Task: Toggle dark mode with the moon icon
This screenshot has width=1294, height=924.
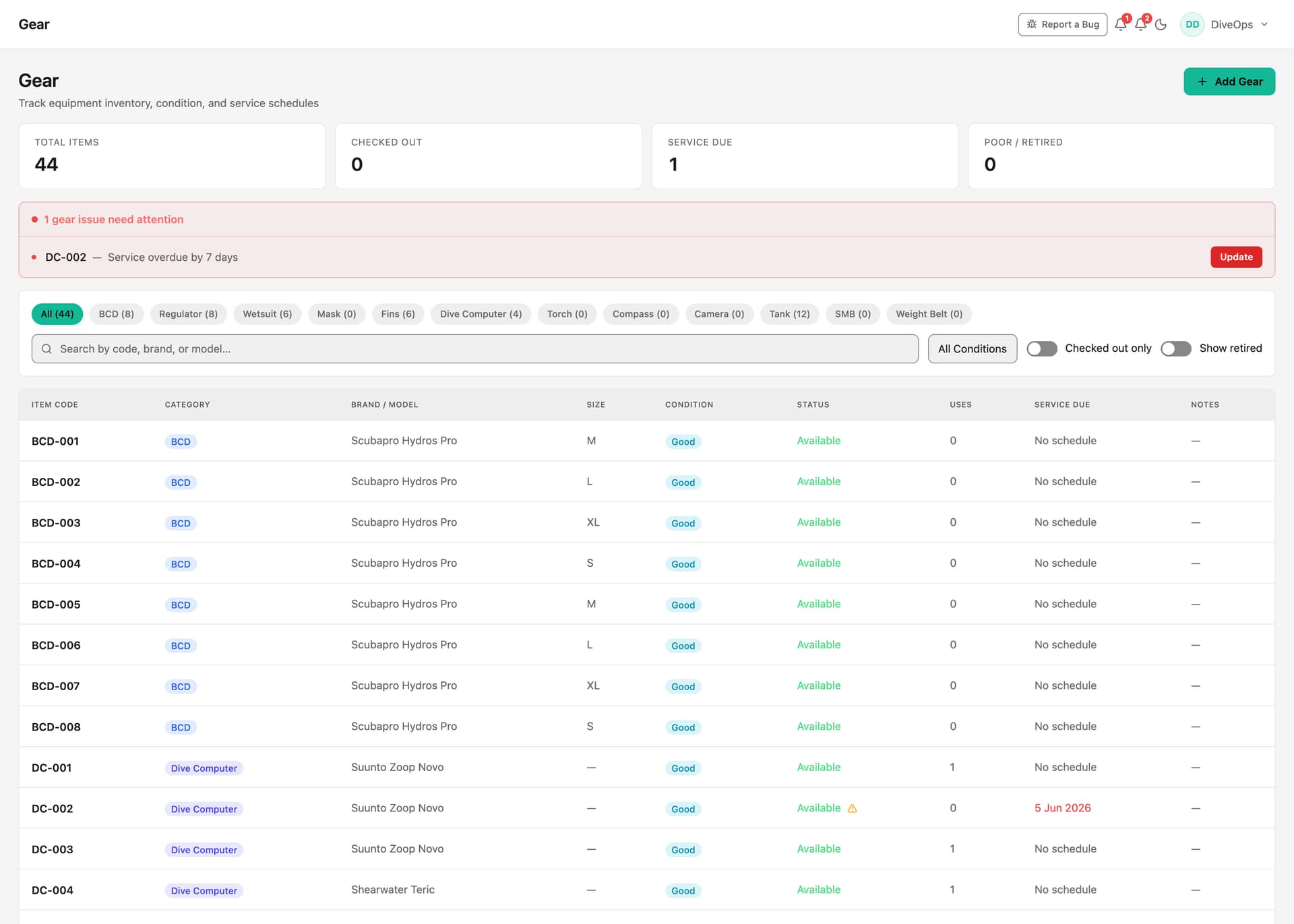Action: point(1161,24)
